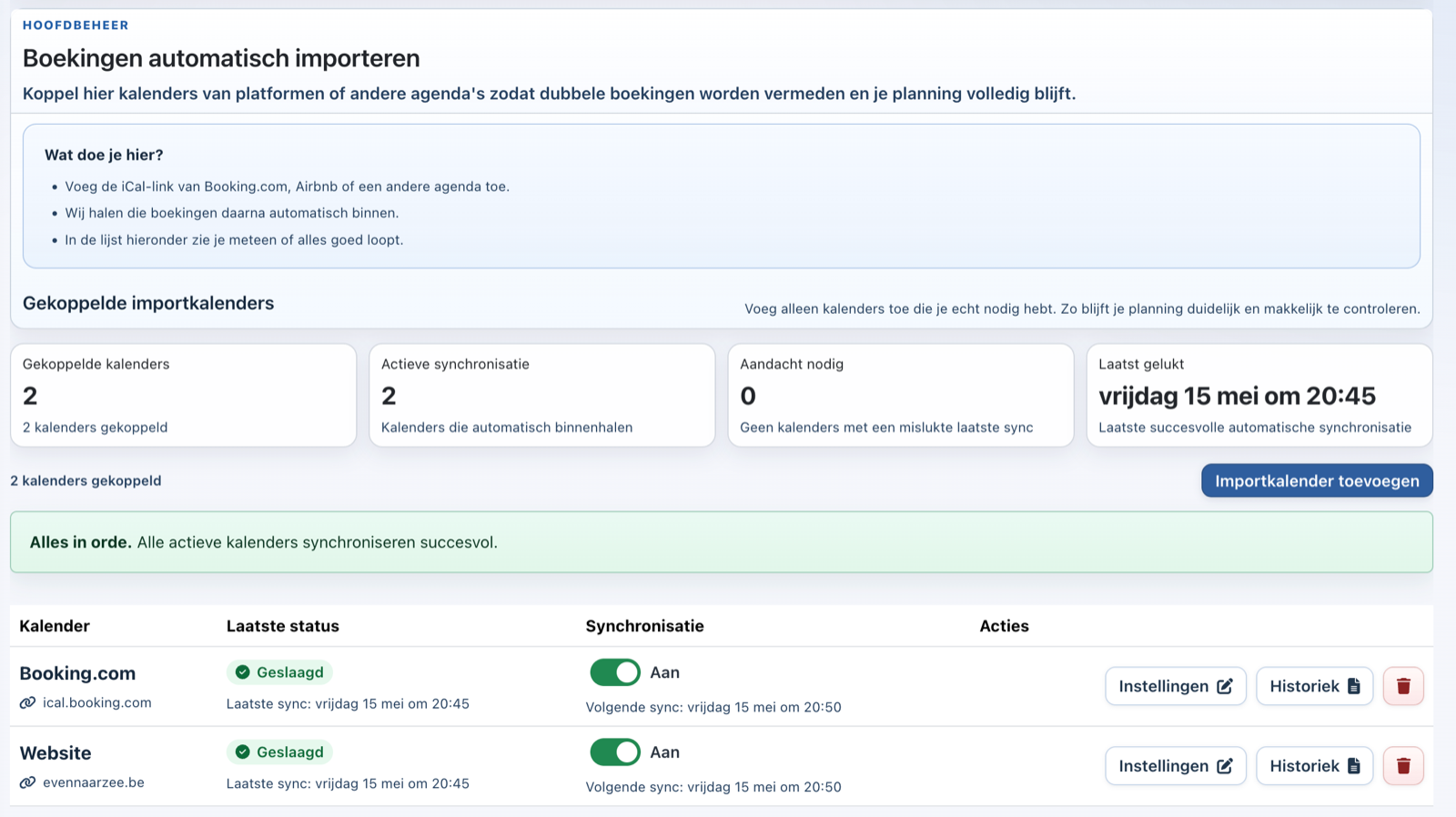The width and height of the screenshot is (1456, 817).
Task: Select the Kalender column header
Action: [55, 626]
